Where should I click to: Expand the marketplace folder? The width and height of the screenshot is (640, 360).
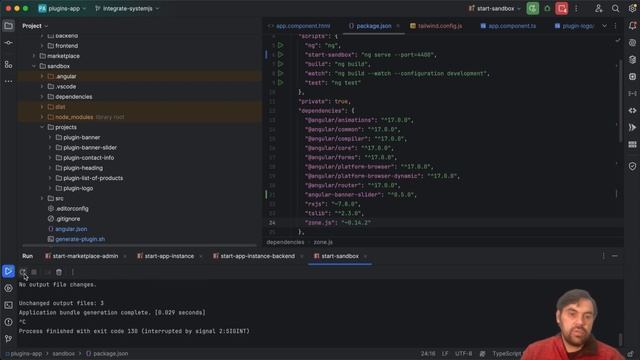click(x=34, y=56)
